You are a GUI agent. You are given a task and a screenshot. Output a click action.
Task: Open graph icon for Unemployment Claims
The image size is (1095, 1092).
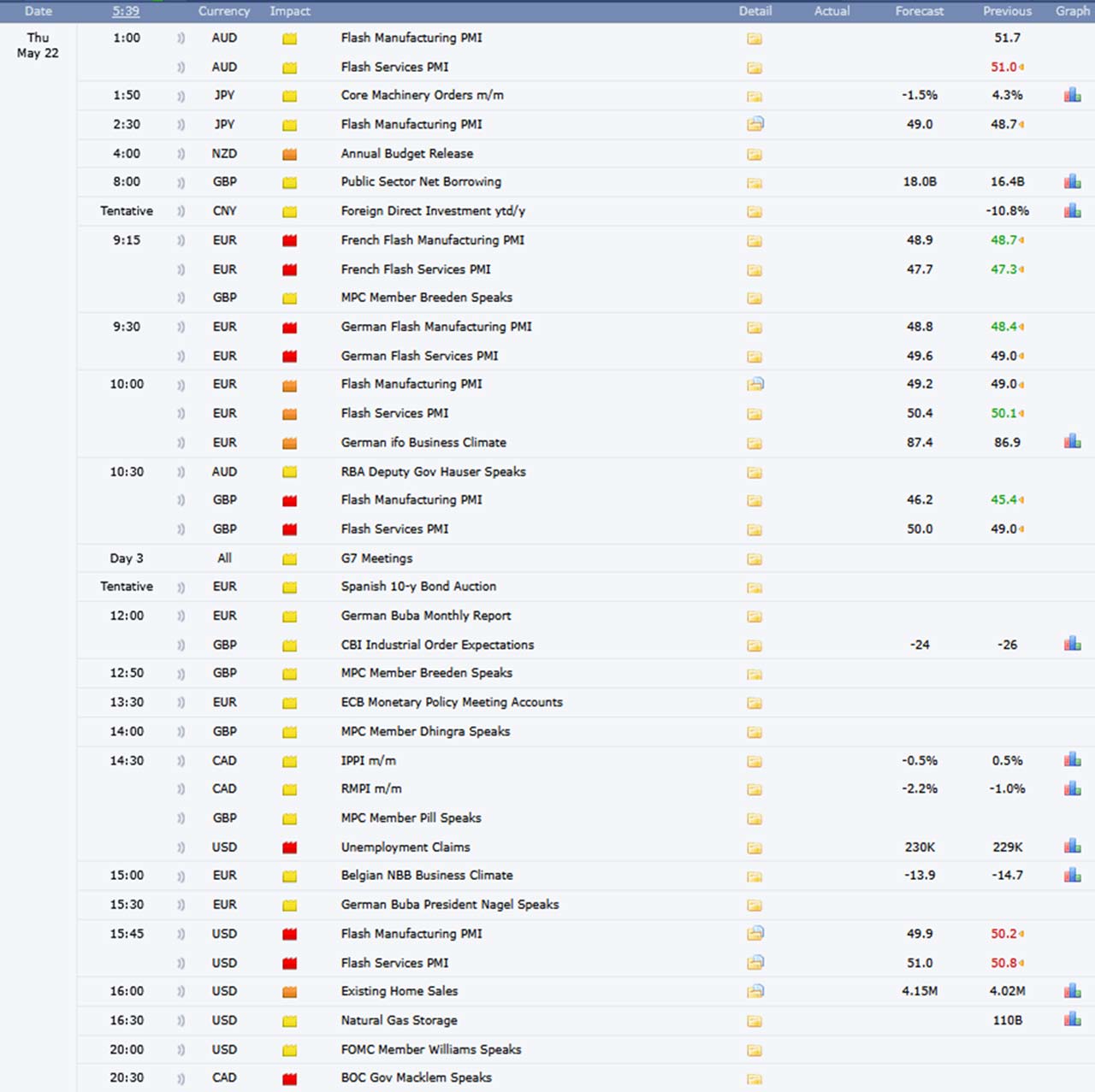tap(1072, 847)
